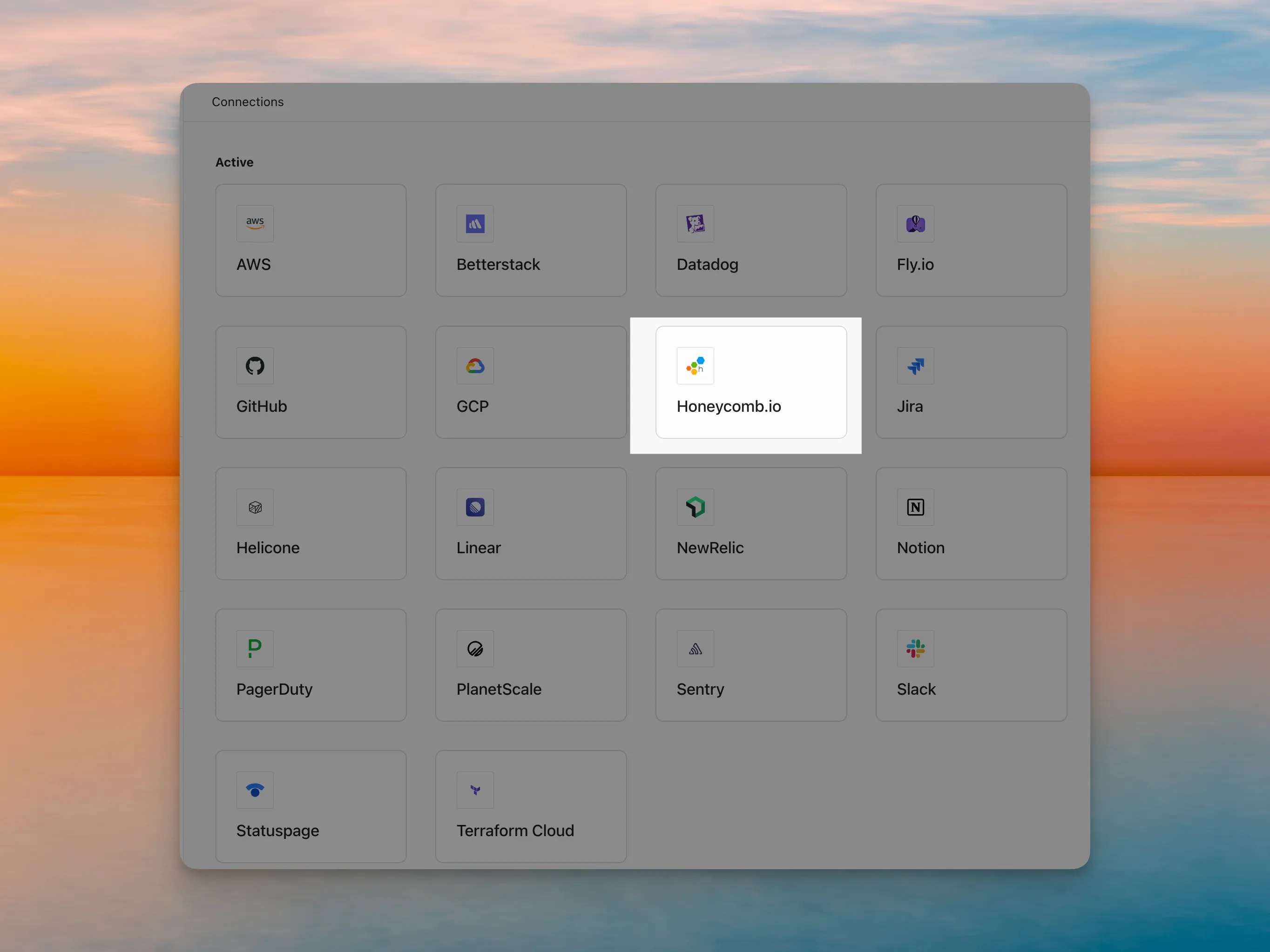Open the GCP connection card
Screen dimensions: 1270x952
[x=531, y=382]
